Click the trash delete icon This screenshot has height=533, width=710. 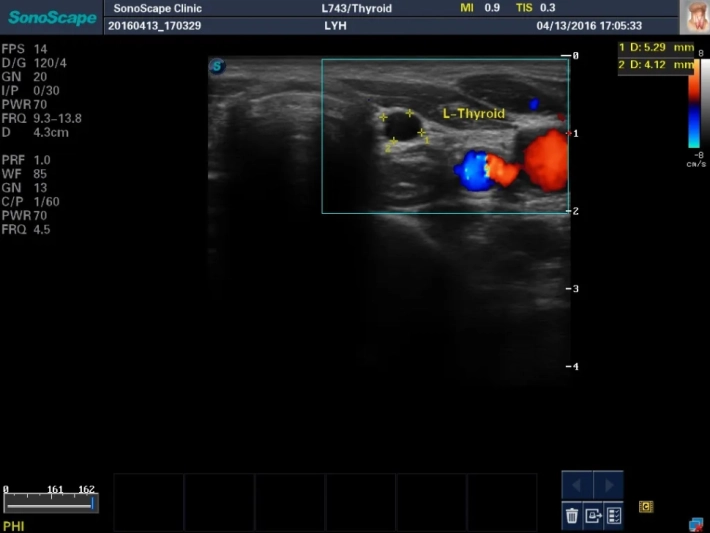pos(572,516)
